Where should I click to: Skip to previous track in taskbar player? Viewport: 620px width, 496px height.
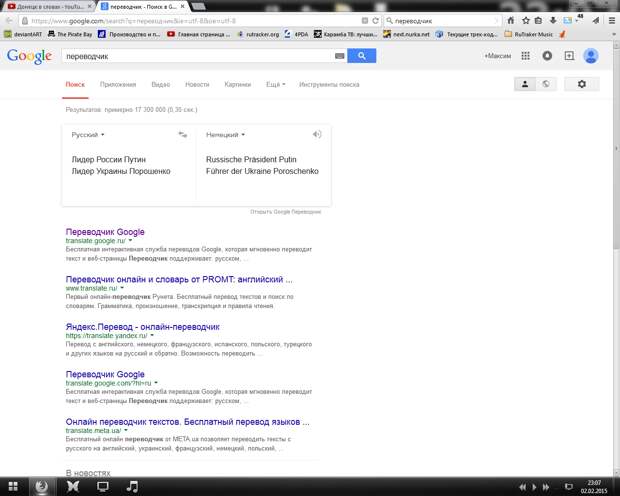coord(522,487)
